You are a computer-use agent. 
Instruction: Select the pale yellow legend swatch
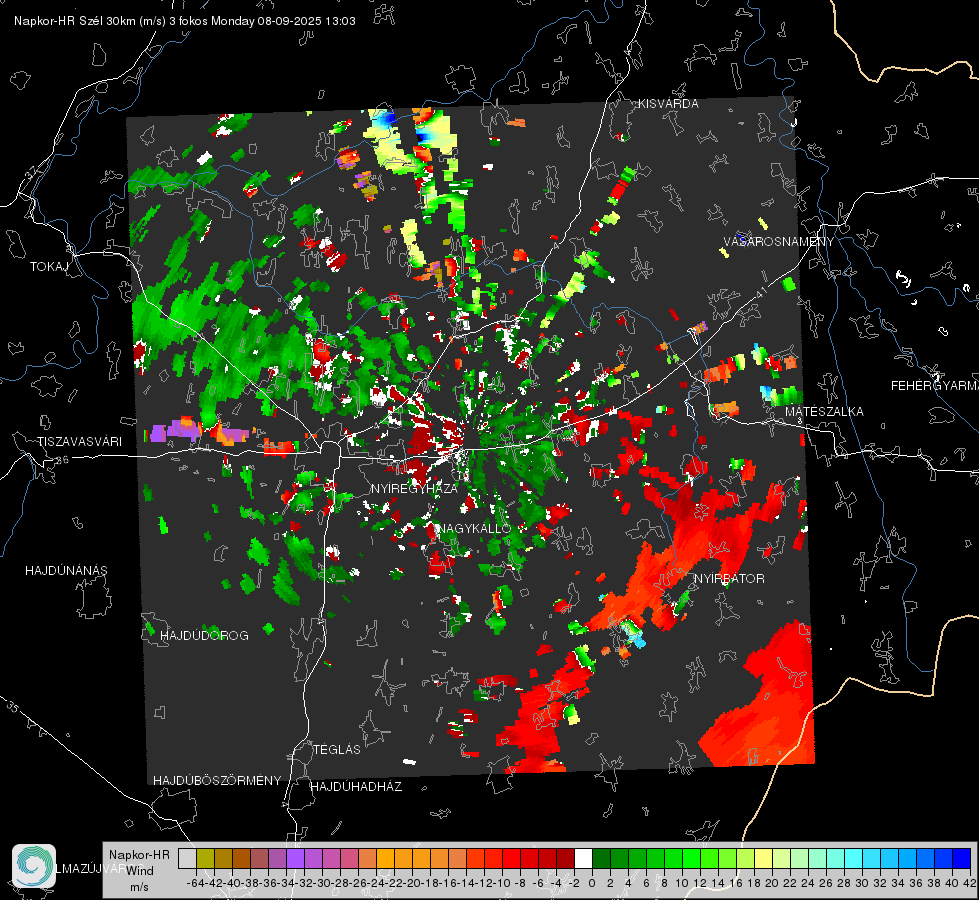click(764, 858)
